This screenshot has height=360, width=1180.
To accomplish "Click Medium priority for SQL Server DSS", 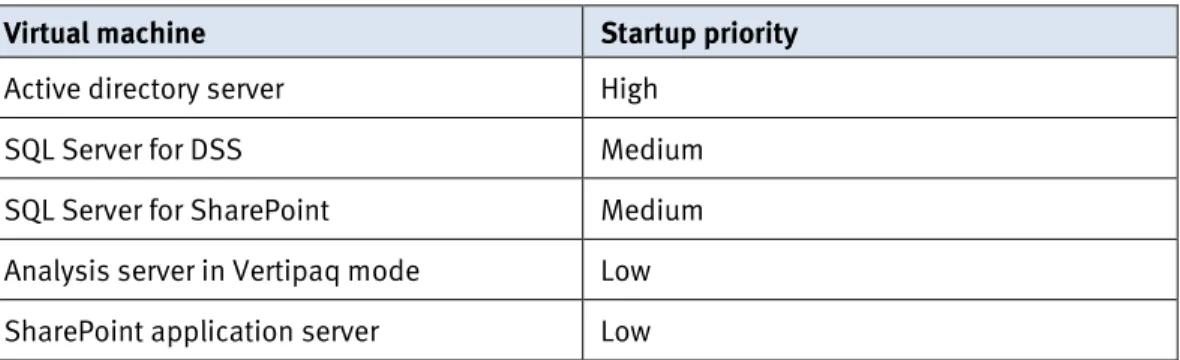I will [652, 150].
